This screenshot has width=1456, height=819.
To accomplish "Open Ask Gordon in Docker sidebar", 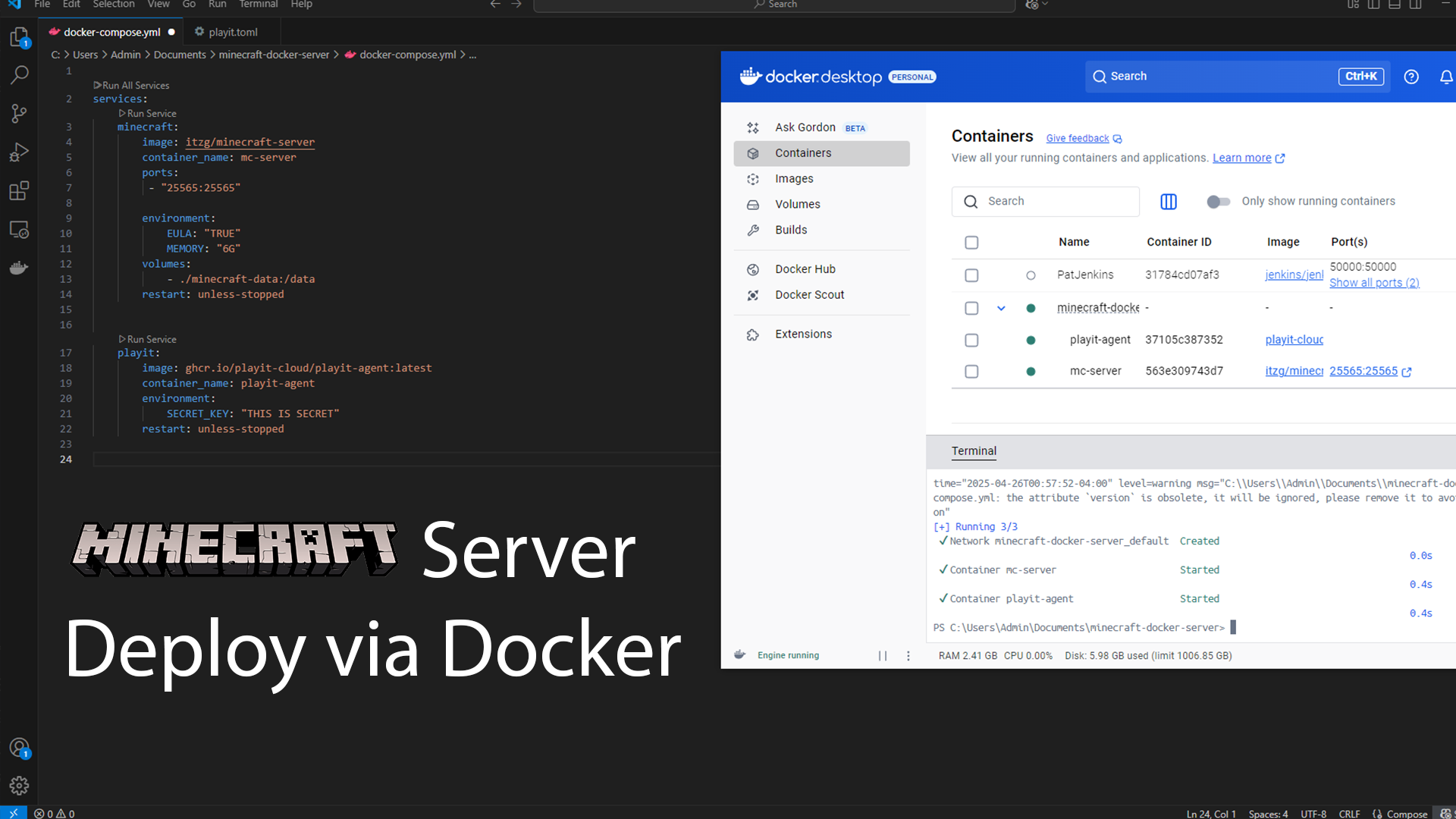I will click(822, 127).
